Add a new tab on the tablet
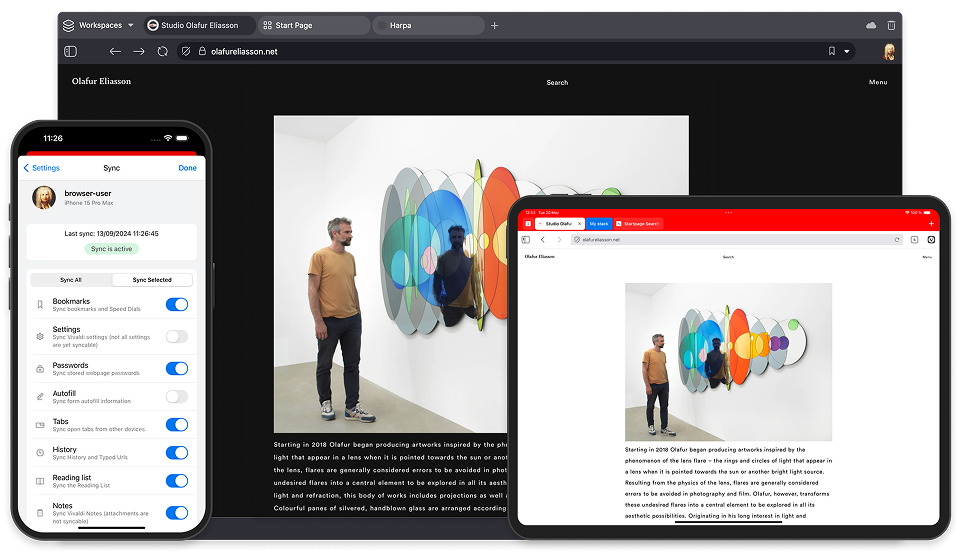 click(931, 224)
